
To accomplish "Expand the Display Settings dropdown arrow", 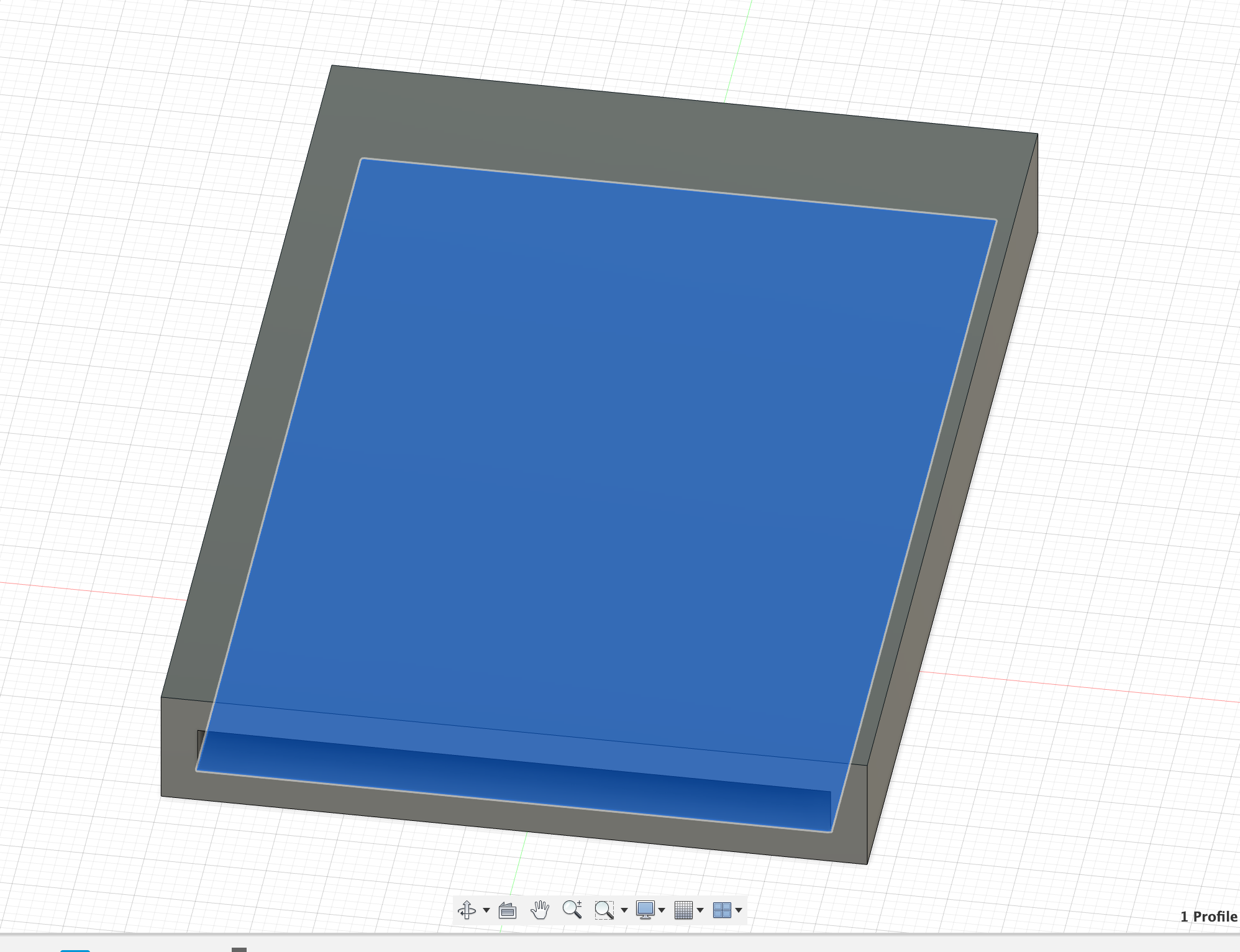I will [662, 910].
